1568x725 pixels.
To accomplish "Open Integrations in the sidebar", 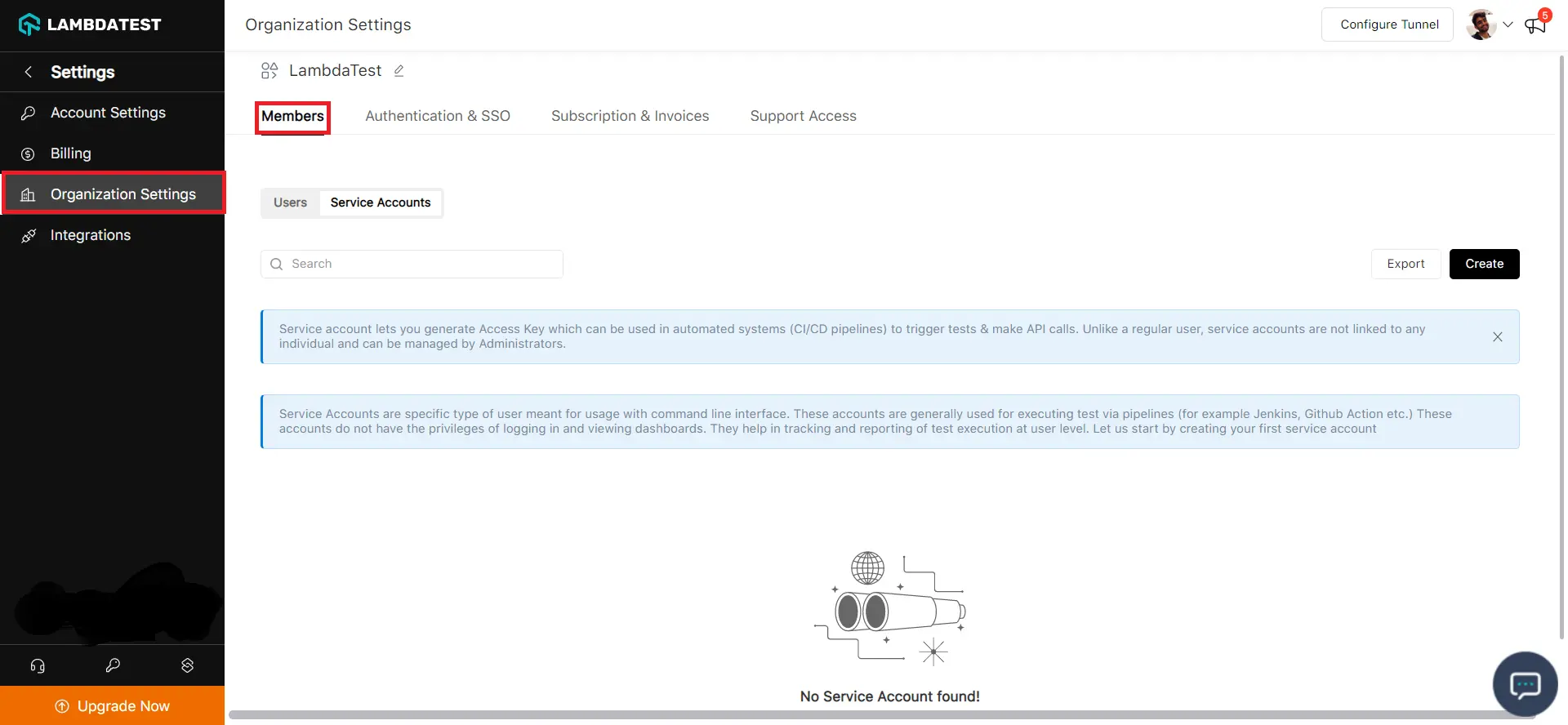I will click(x=91, y=235).
